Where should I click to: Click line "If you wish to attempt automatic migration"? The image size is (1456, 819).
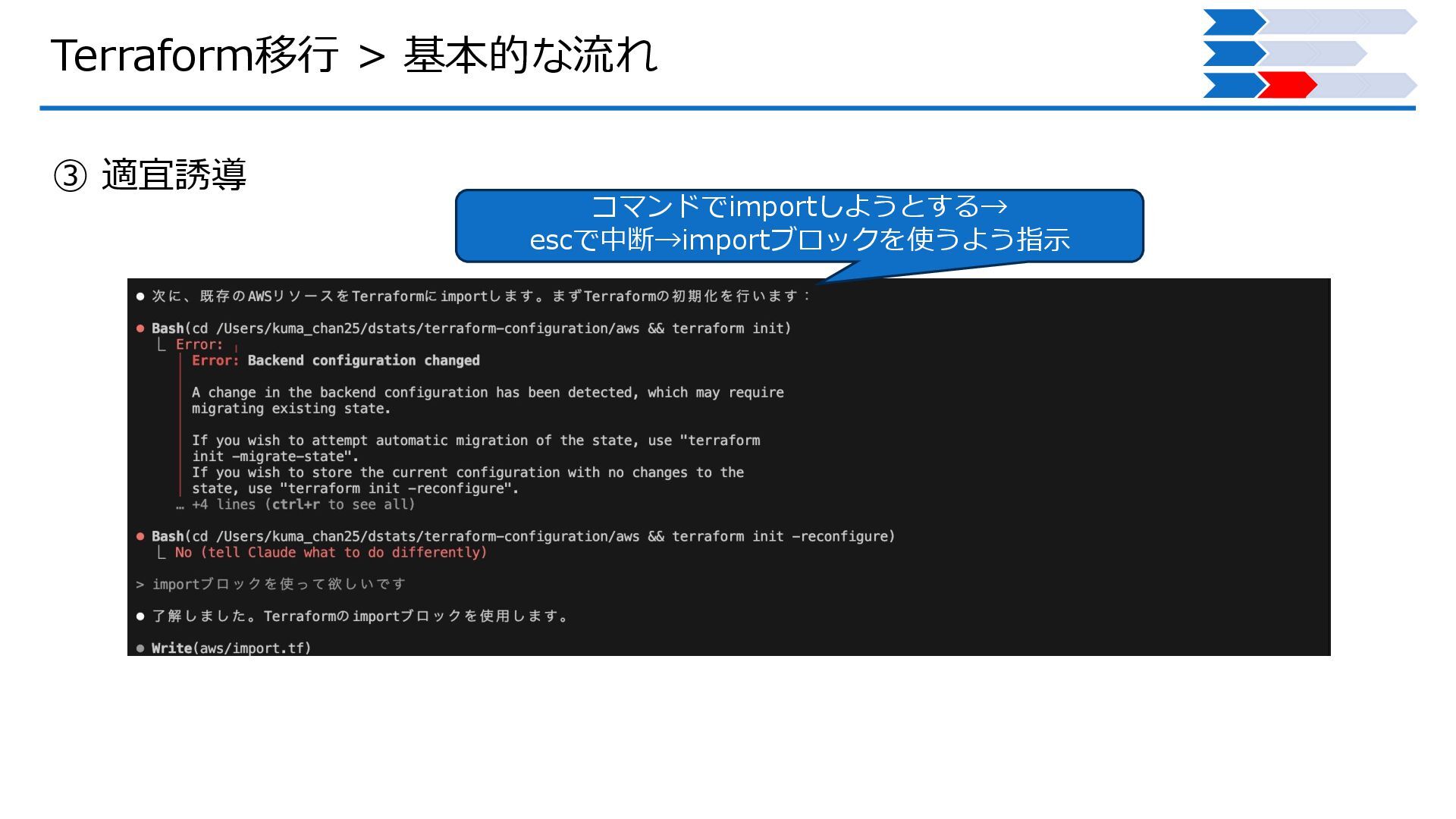click(x=475, y=440)
